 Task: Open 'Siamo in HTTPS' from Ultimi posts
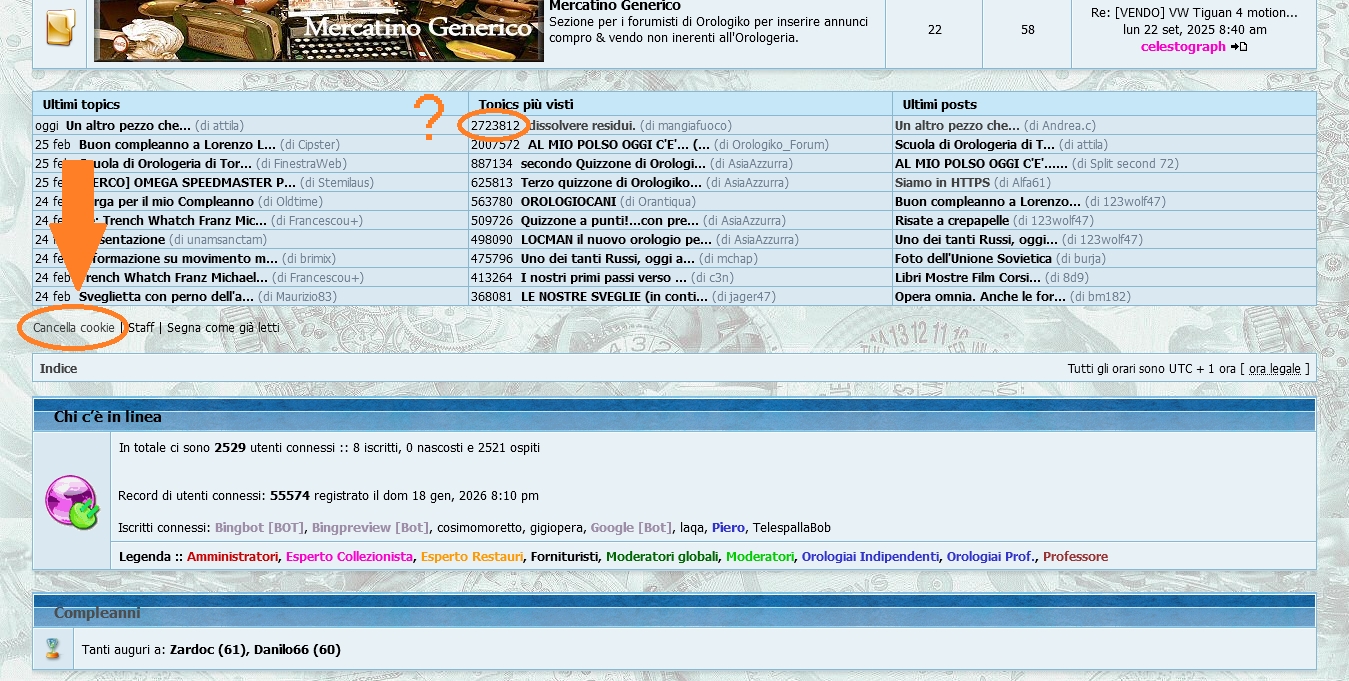[x=942, y=182]
